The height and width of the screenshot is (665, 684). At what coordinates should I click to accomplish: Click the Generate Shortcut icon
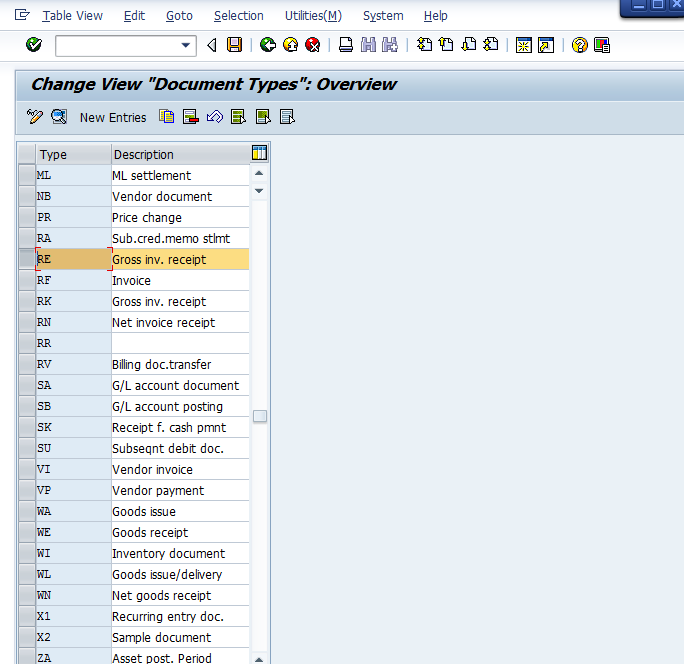coord(546,45)
